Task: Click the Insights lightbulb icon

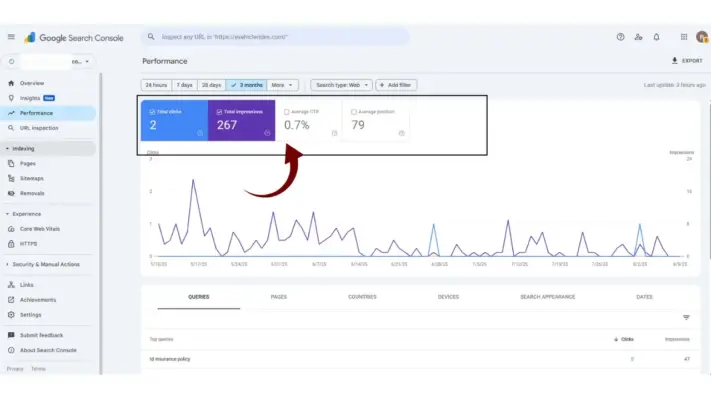Action: coord(11,98)
